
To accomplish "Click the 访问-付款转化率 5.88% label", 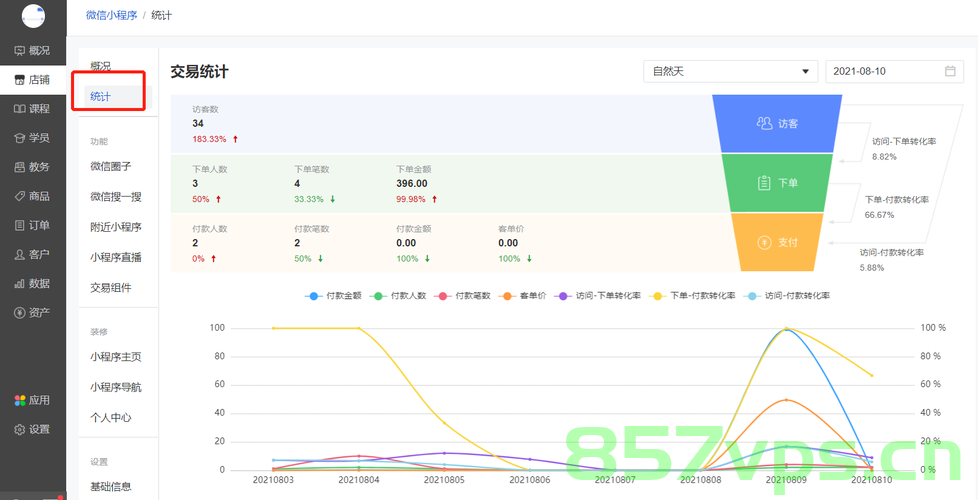I will (892, 260).
